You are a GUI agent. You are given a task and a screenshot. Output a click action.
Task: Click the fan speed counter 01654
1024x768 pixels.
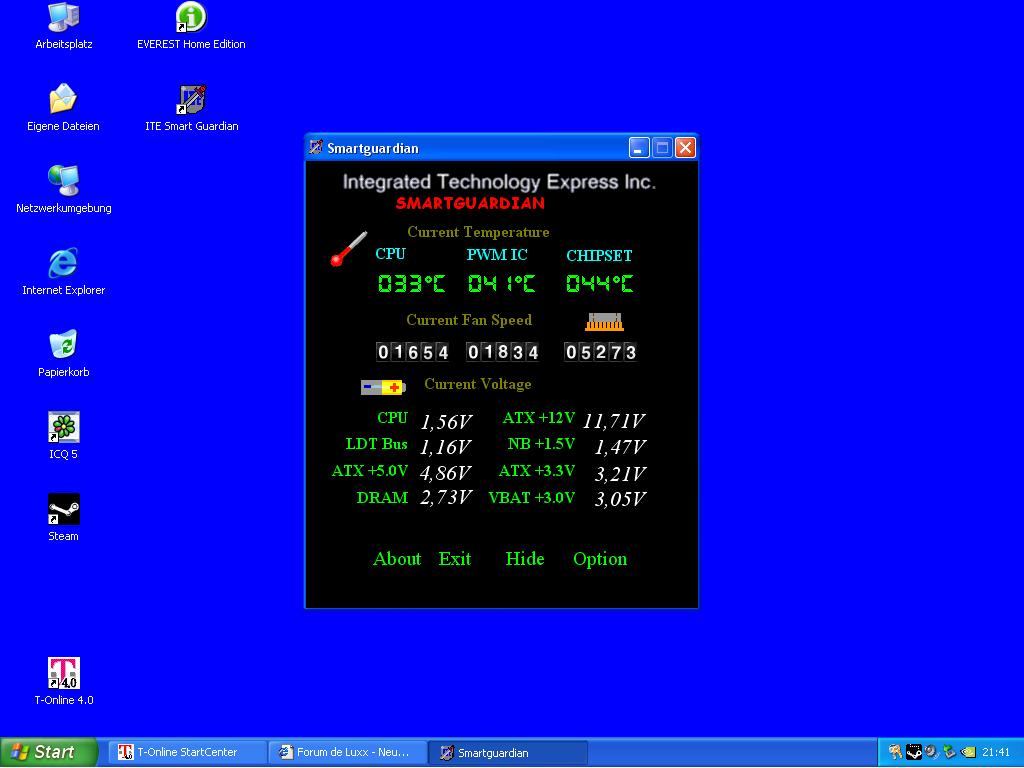(413, 353)
